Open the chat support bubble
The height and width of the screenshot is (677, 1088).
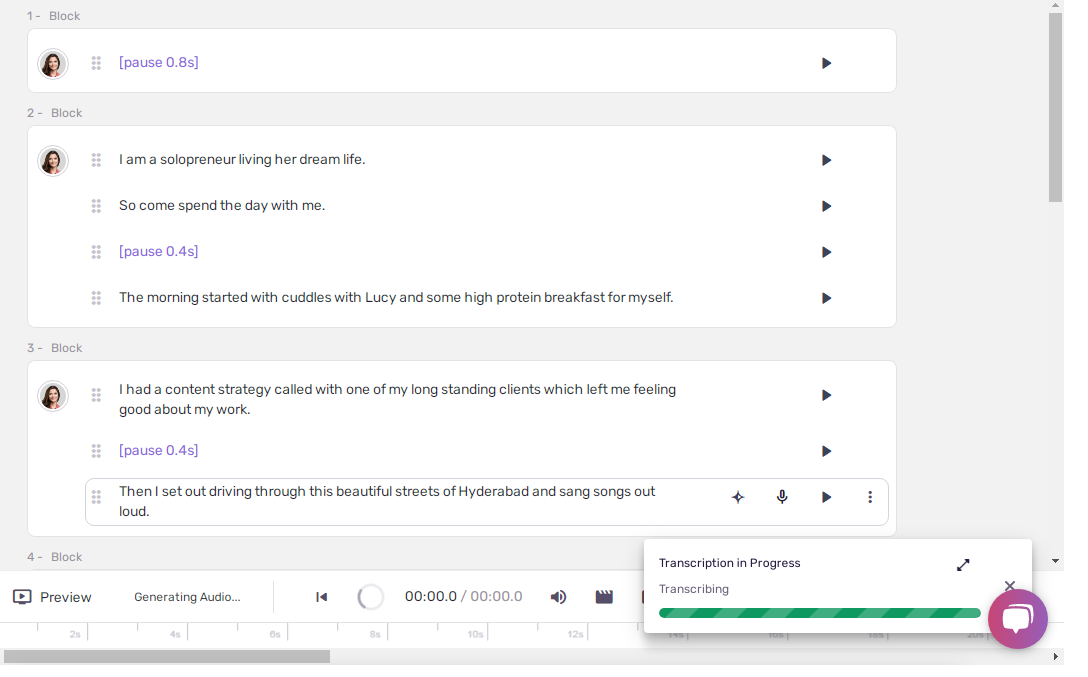pos(1017,619)
